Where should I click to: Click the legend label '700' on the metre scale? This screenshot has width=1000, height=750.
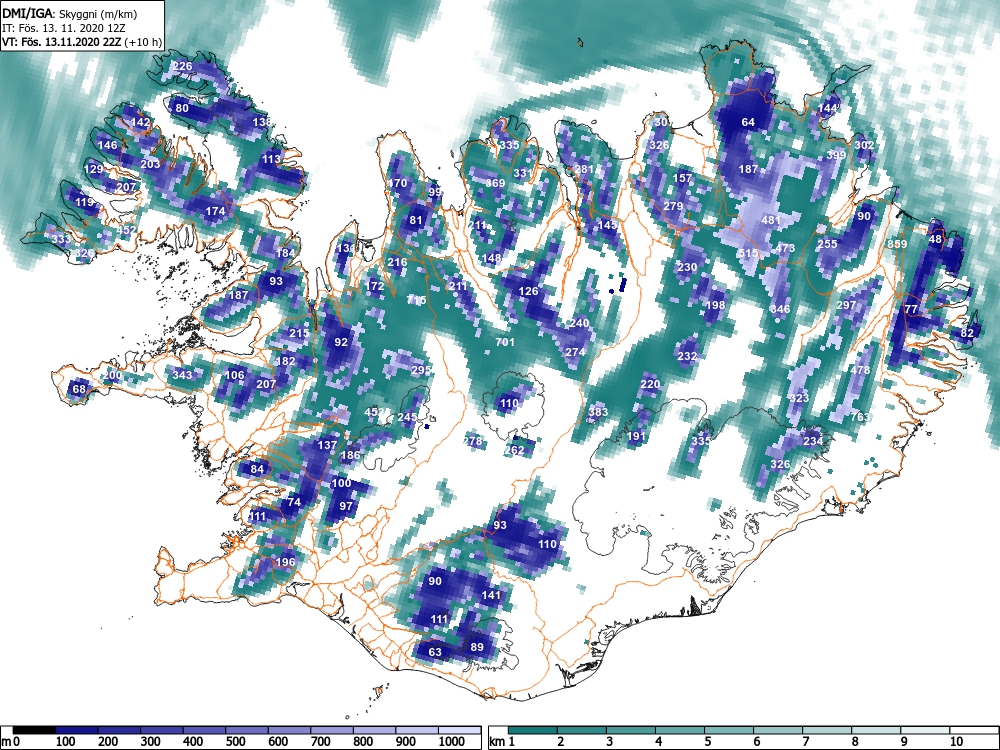pos(320,742)
